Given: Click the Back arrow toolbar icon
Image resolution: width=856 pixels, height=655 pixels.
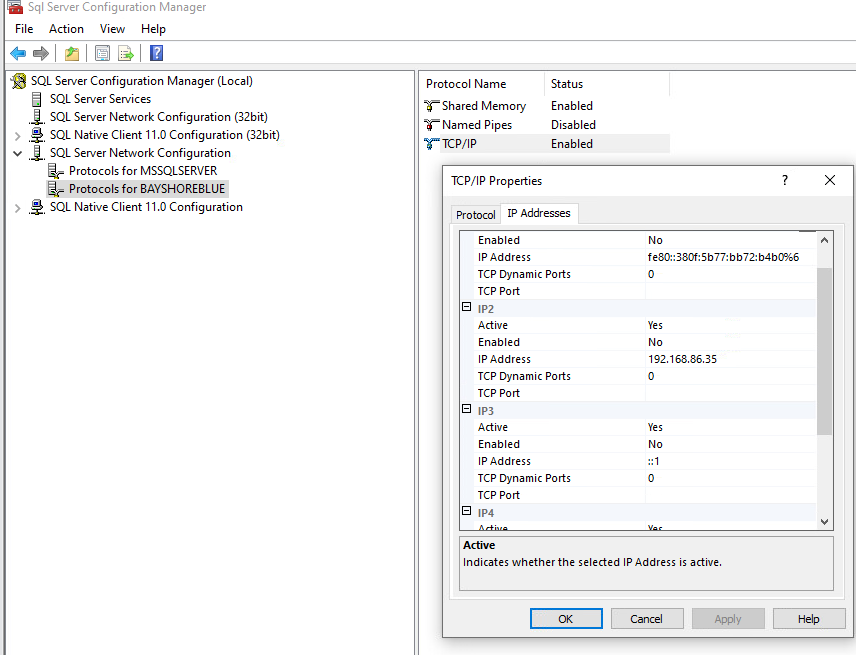Looking at the screenshot, I should pos(18,53).
